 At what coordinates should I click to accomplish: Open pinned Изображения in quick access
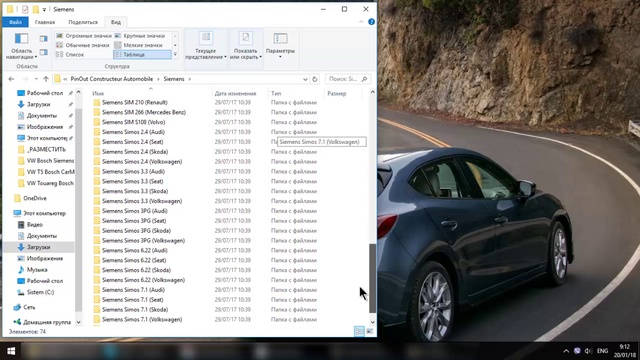(x=44, y=127)
